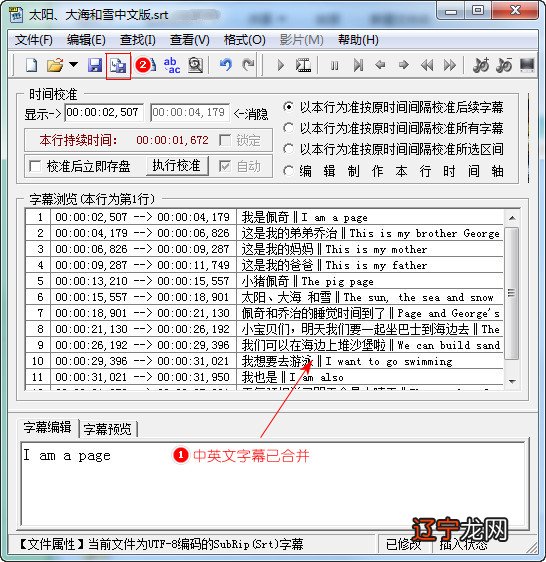Click the 执行校准 button
546x562 pixels.
click(x=177, y=166)
